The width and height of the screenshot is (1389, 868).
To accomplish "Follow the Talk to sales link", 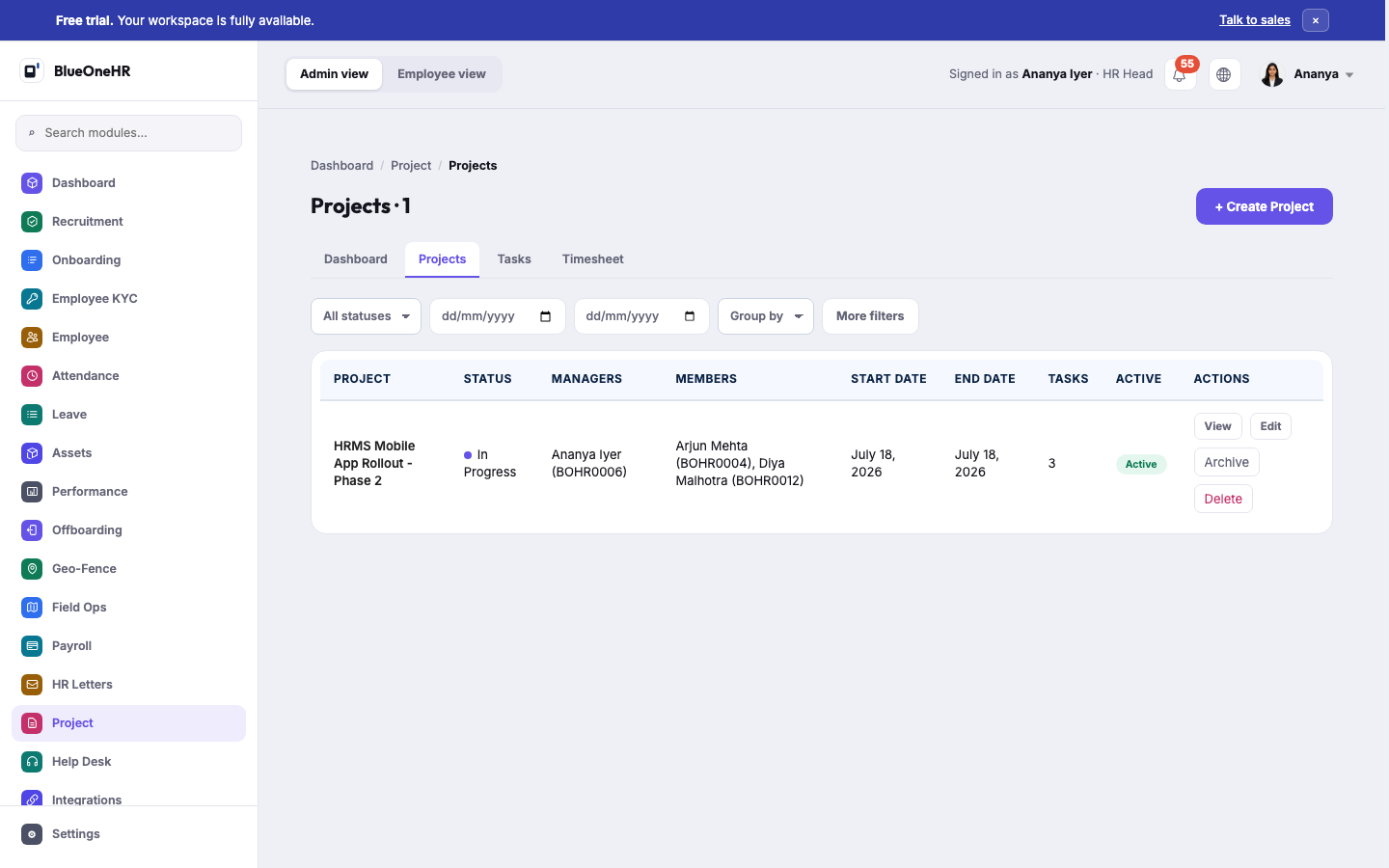I will [x=1255, y=20].
